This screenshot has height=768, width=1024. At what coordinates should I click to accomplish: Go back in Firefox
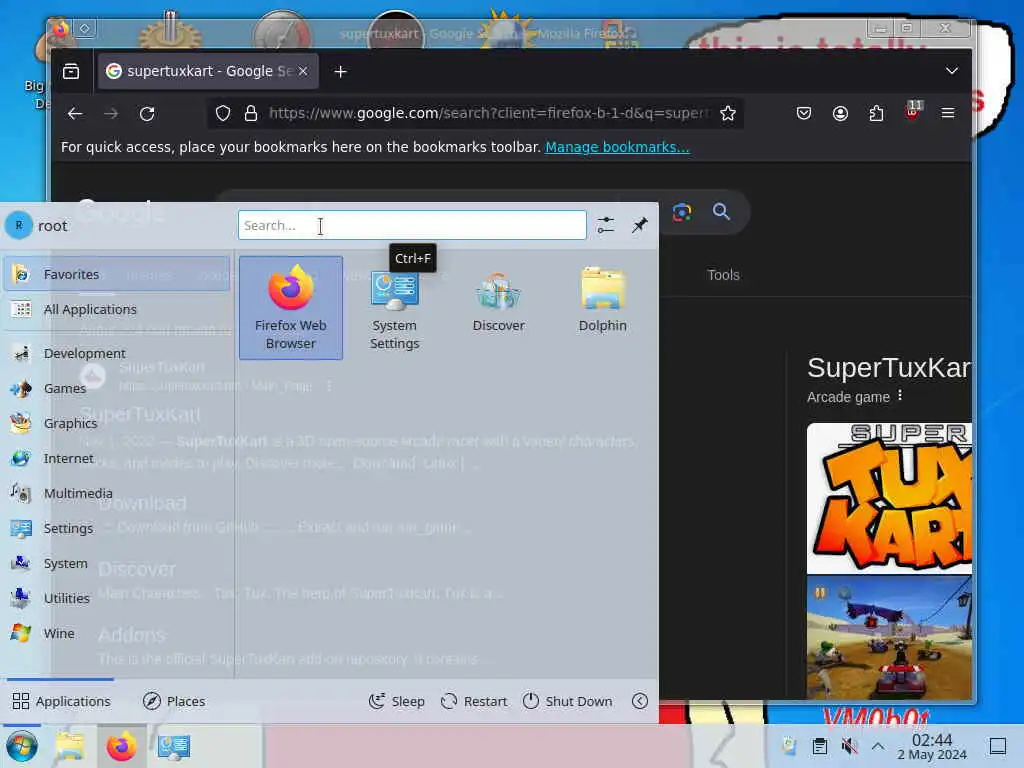[x=75, y=114]
